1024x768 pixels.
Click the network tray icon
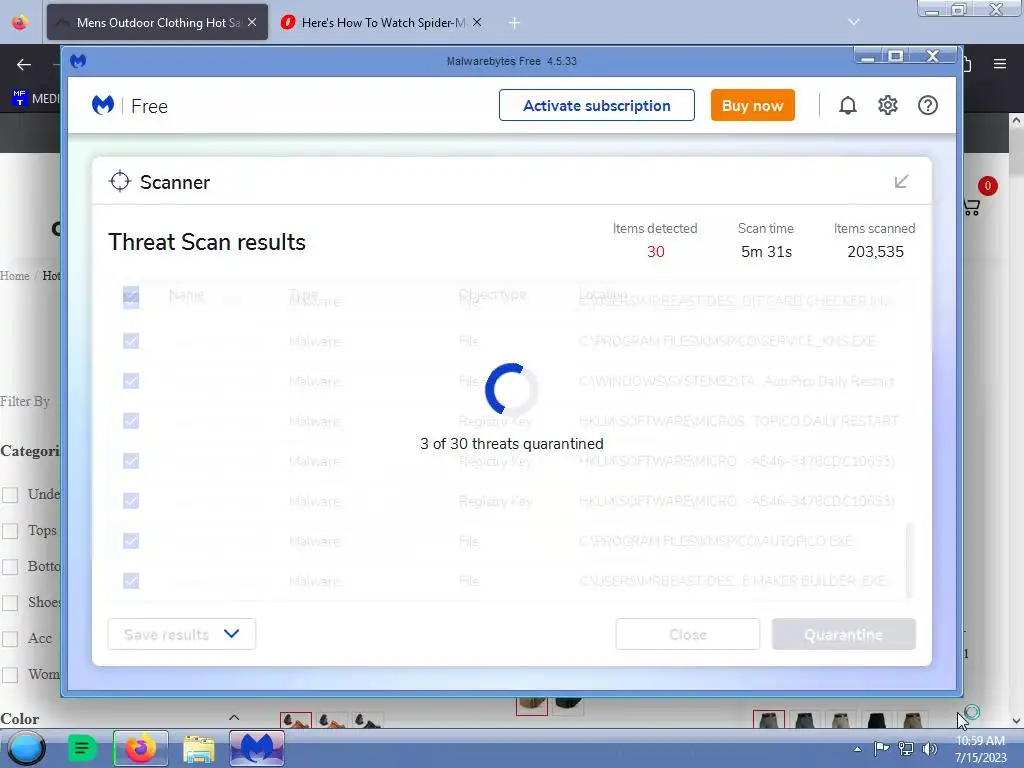(906, 749)
